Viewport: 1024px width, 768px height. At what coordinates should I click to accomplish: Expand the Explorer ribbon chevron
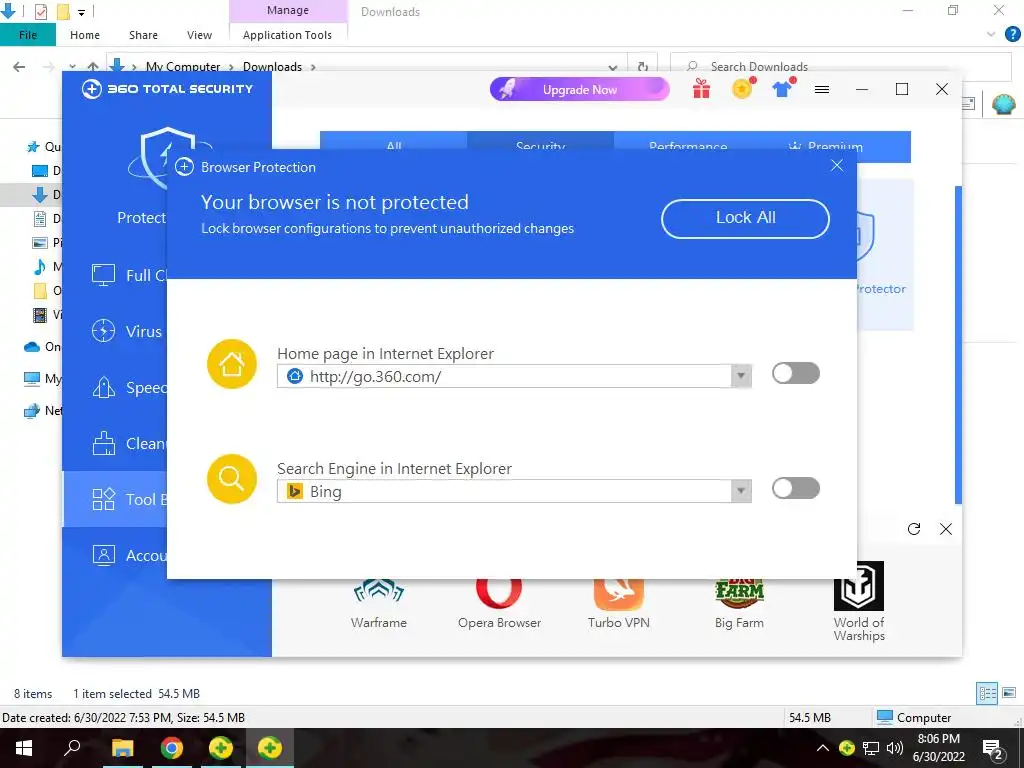pos(991,34)
